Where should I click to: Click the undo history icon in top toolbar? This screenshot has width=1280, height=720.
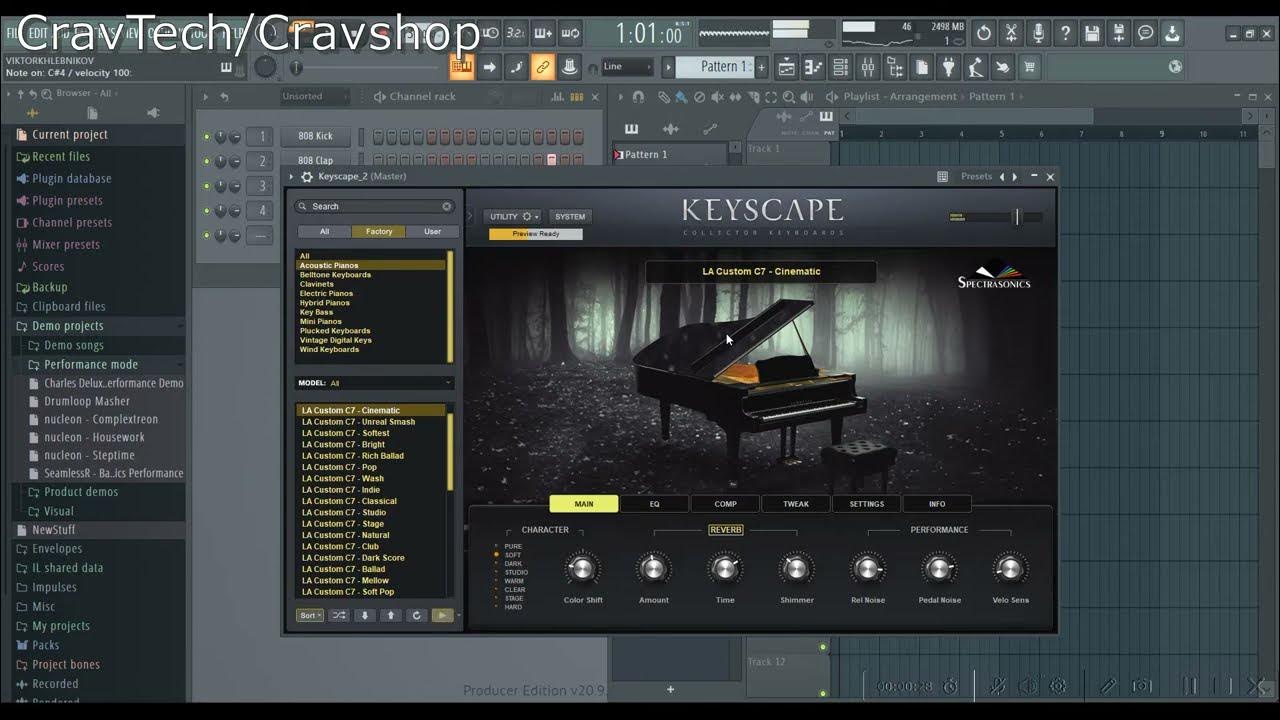pos(984,33)
